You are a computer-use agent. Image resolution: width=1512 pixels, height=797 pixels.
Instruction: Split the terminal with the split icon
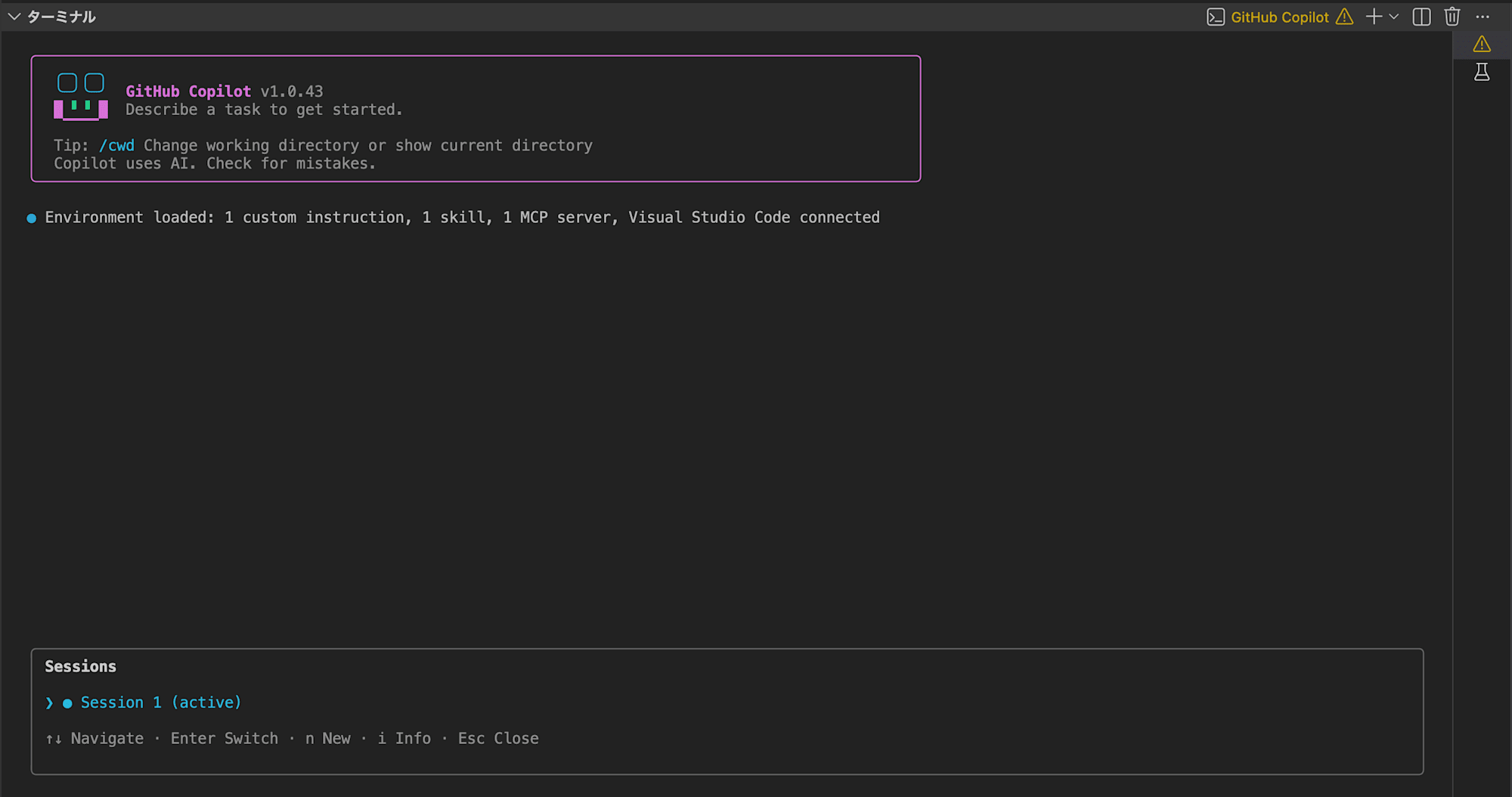point(1421,17)
